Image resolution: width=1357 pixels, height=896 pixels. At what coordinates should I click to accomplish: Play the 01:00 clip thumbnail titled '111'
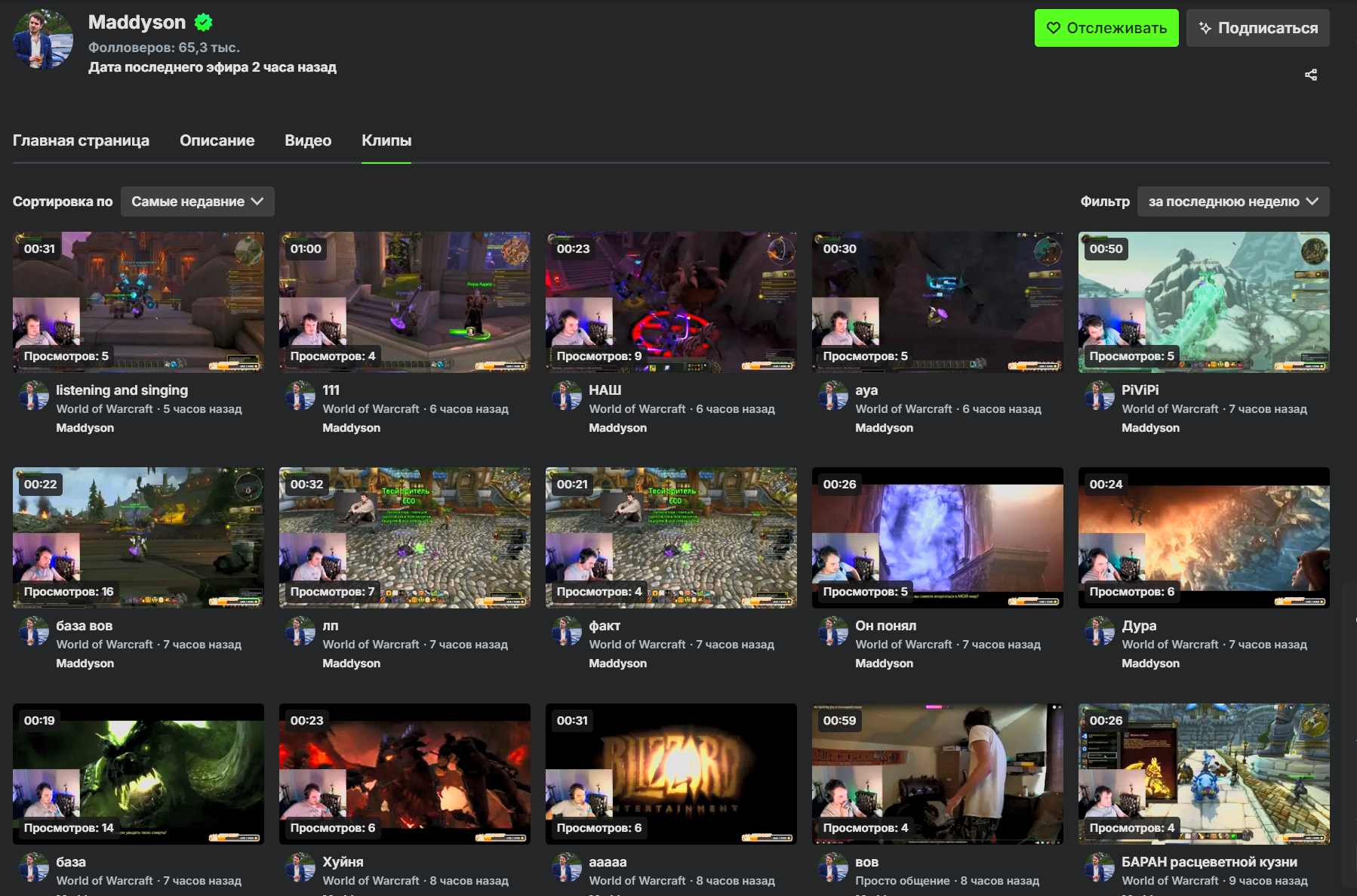coord(405,302)
